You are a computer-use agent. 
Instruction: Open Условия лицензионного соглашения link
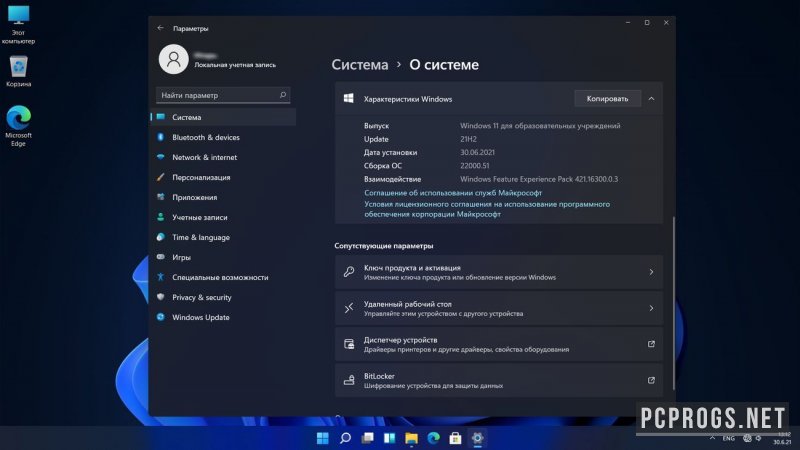(x=487, y=209)
